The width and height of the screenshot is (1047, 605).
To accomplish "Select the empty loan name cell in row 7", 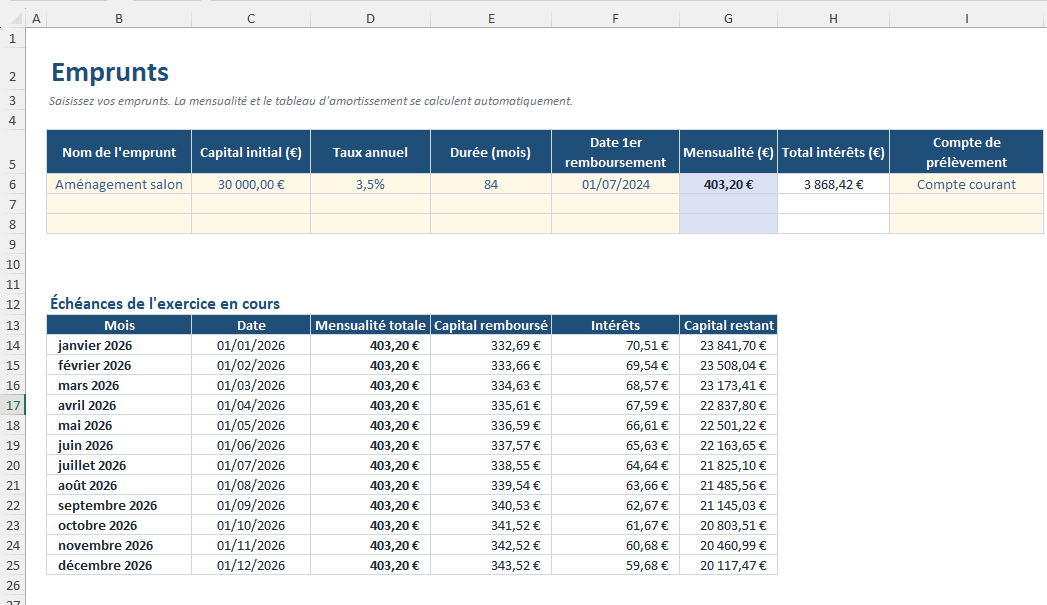I will point(119,204).
